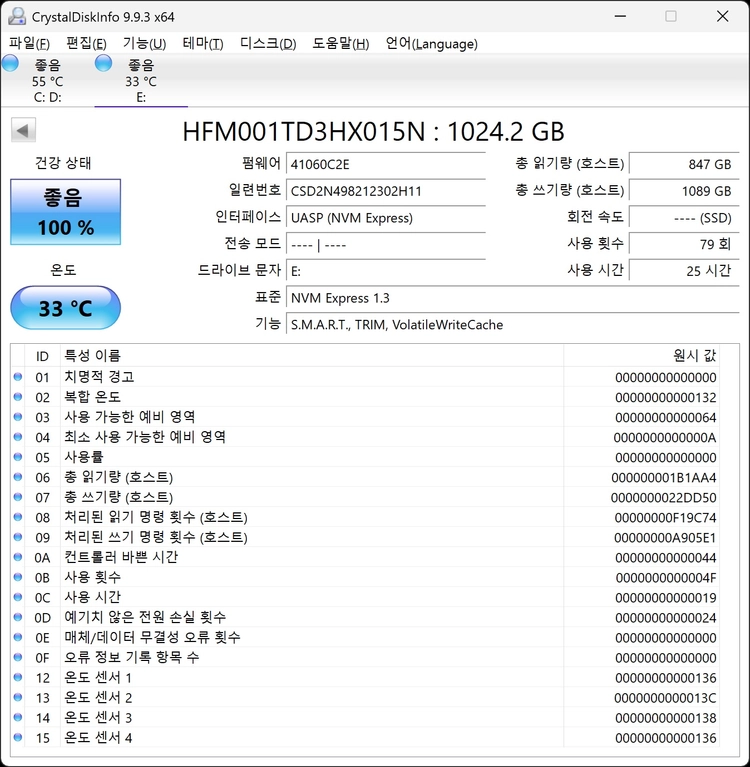Image resolution: width=750 pixels, height=767 pixels.
Task: Click blue status orb for C: D: disk
Action: coord(10,64)
